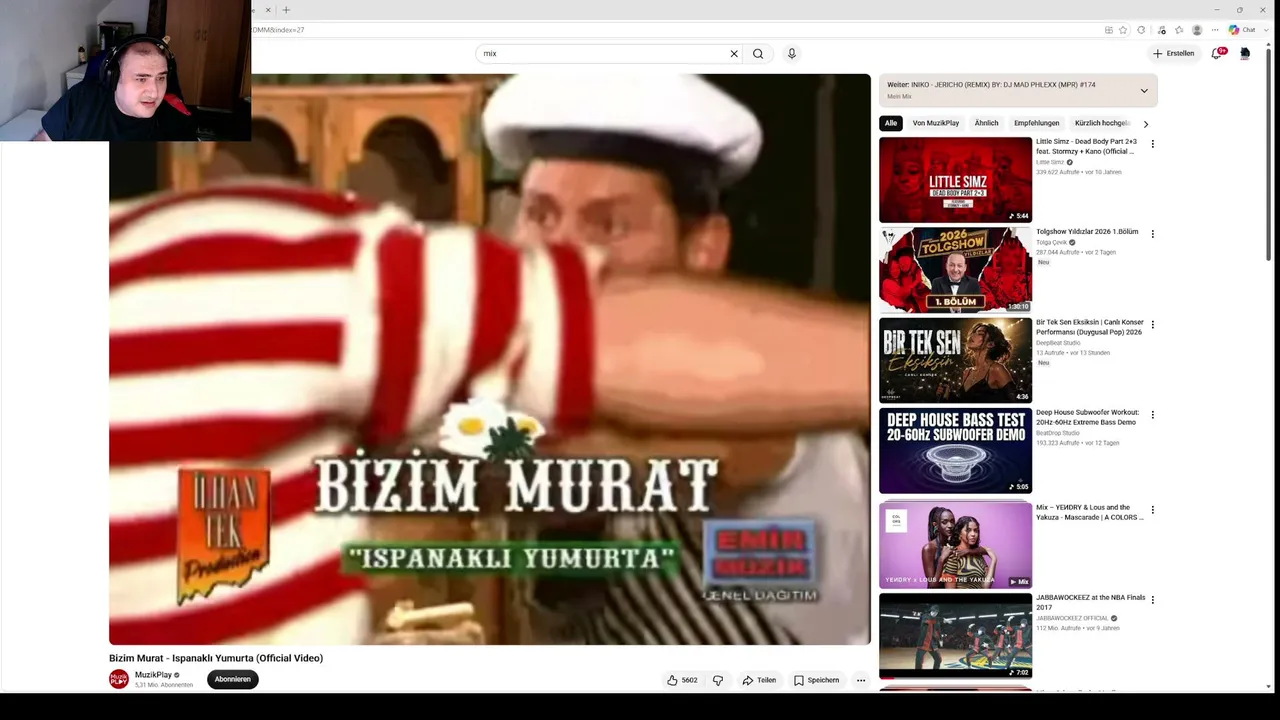1280x720 pixels.
Task: Open options for Little Simz Dead Body video
Action: [1152, 144]
